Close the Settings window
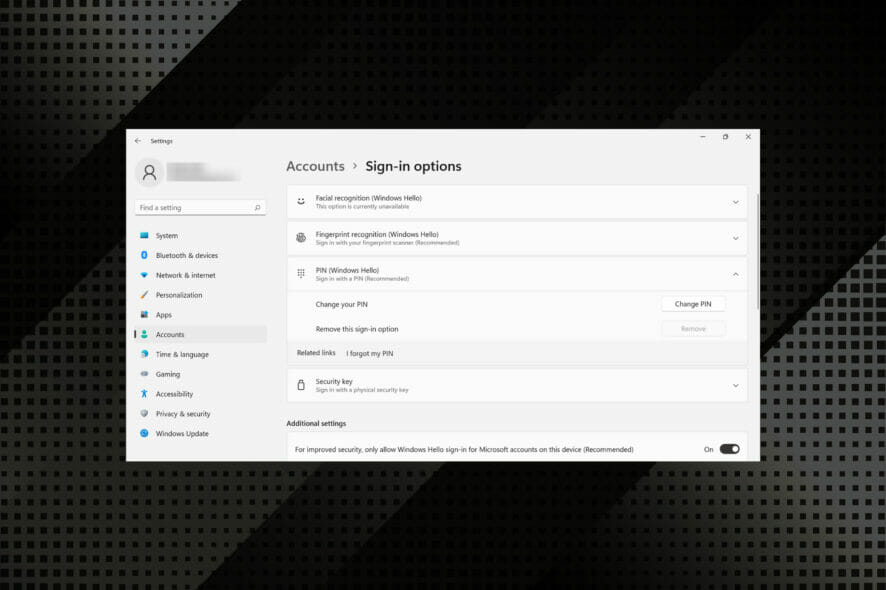Screen dimensions: 886x590 [x=748, y=137]
